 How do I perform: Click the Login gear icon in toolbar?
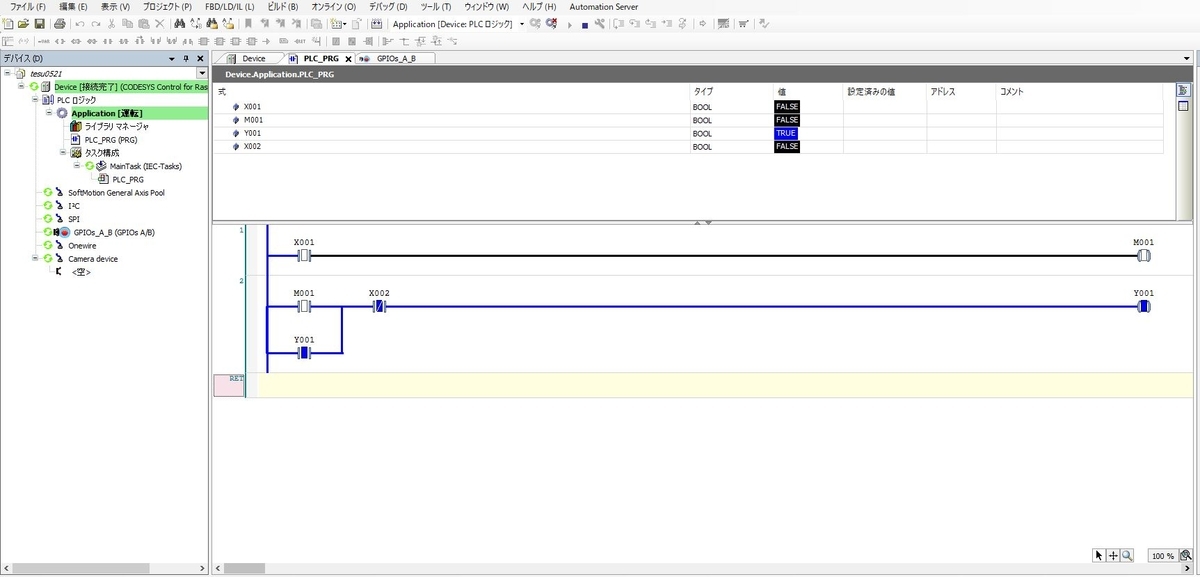click(535, 23)
